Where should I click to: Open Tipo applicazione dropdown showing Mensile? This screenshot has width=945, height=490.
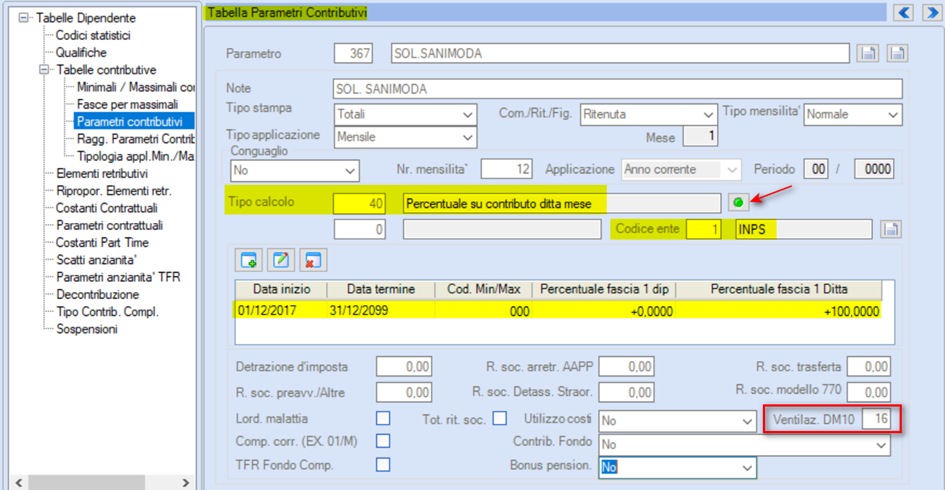point(406,137)
